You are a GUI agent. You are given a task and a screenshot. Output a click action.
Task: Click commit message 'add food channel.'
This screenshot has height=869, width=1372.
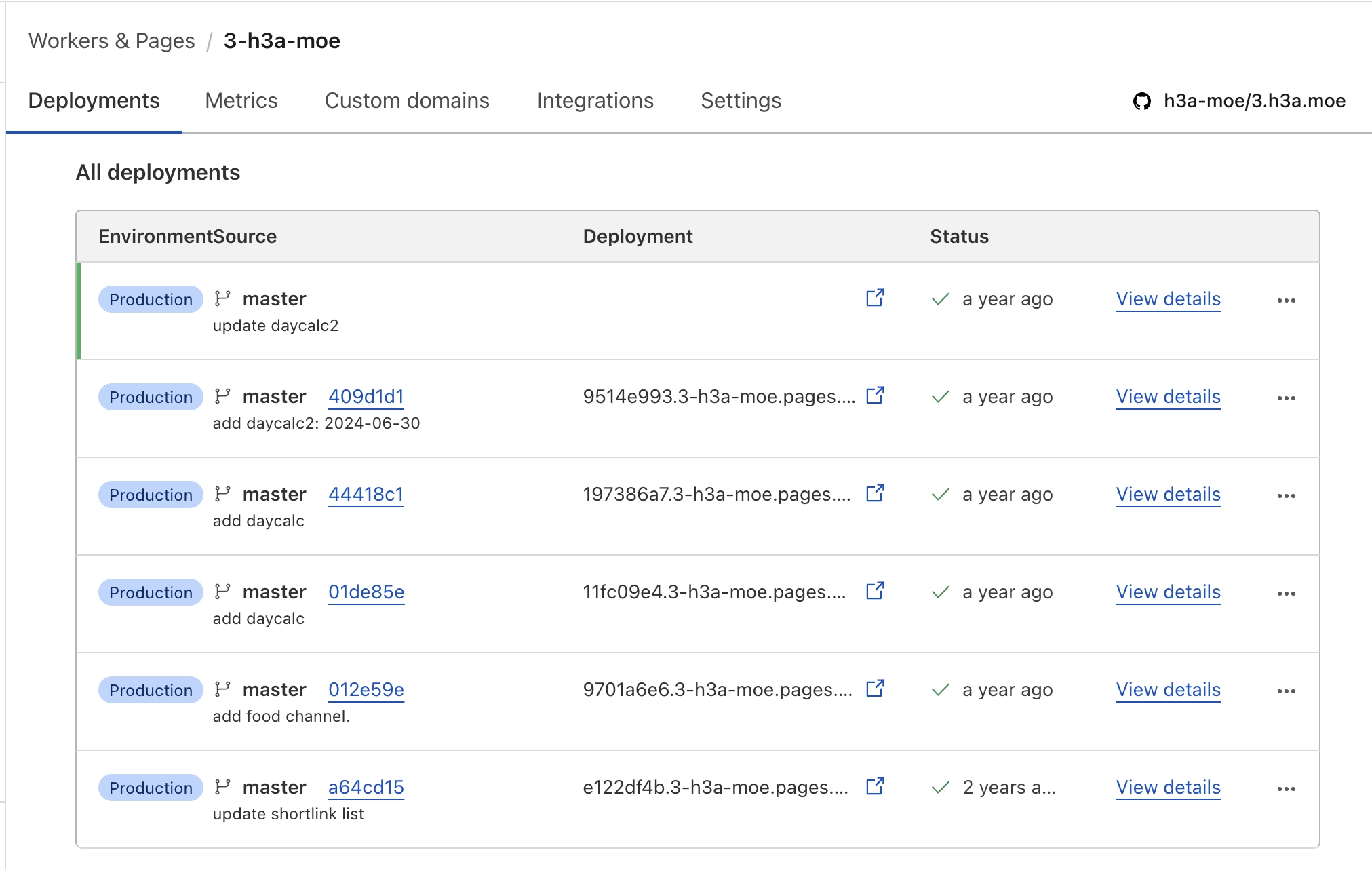pyautogui.click(x=281, y=716)
